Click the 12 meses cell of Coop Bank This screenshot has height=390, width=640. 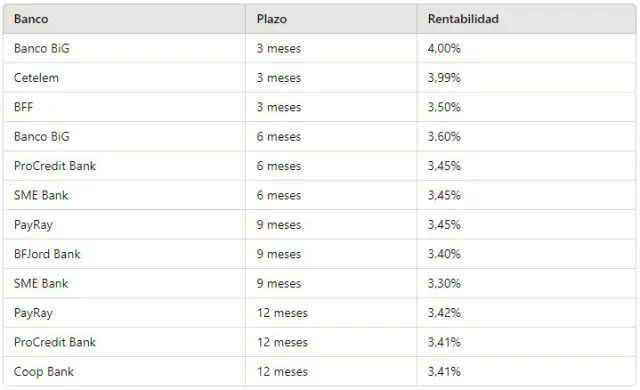click(x=282, y=371)
